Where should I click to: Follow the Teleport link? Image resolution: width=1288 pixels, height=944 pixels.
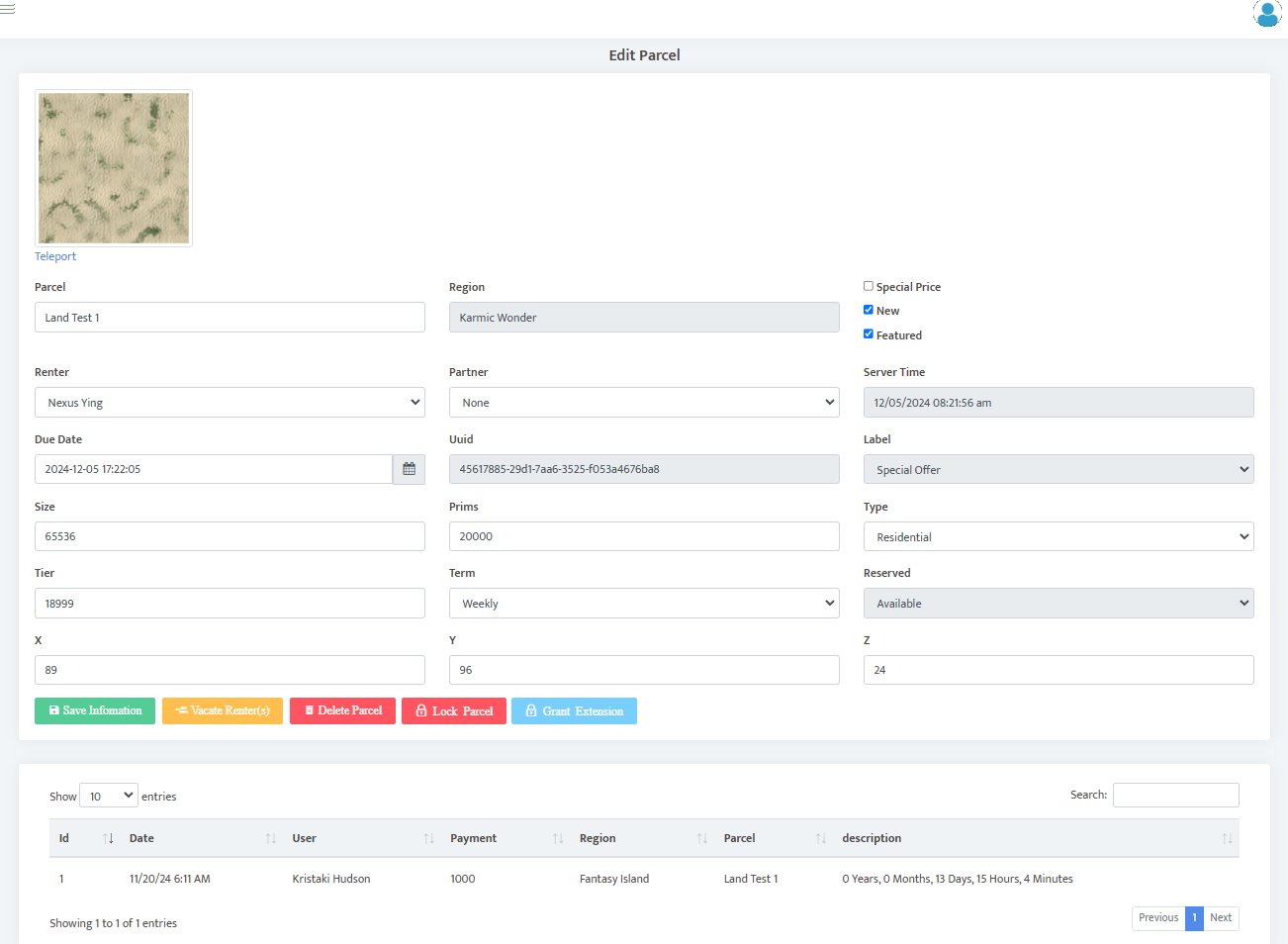pyautogui.click(x=55, y=256)
